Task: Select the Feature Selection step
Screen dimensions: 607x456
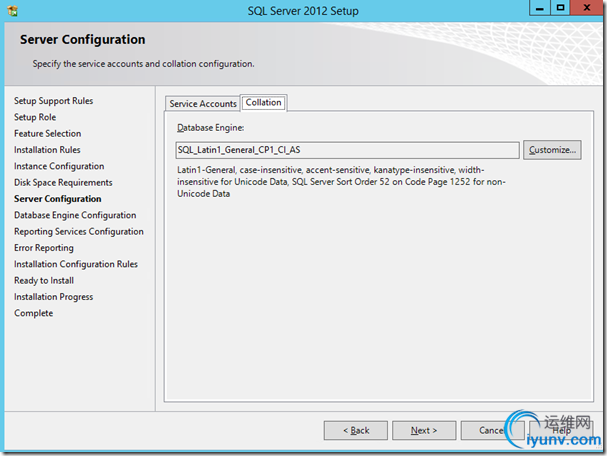Action: coord(48,133)
